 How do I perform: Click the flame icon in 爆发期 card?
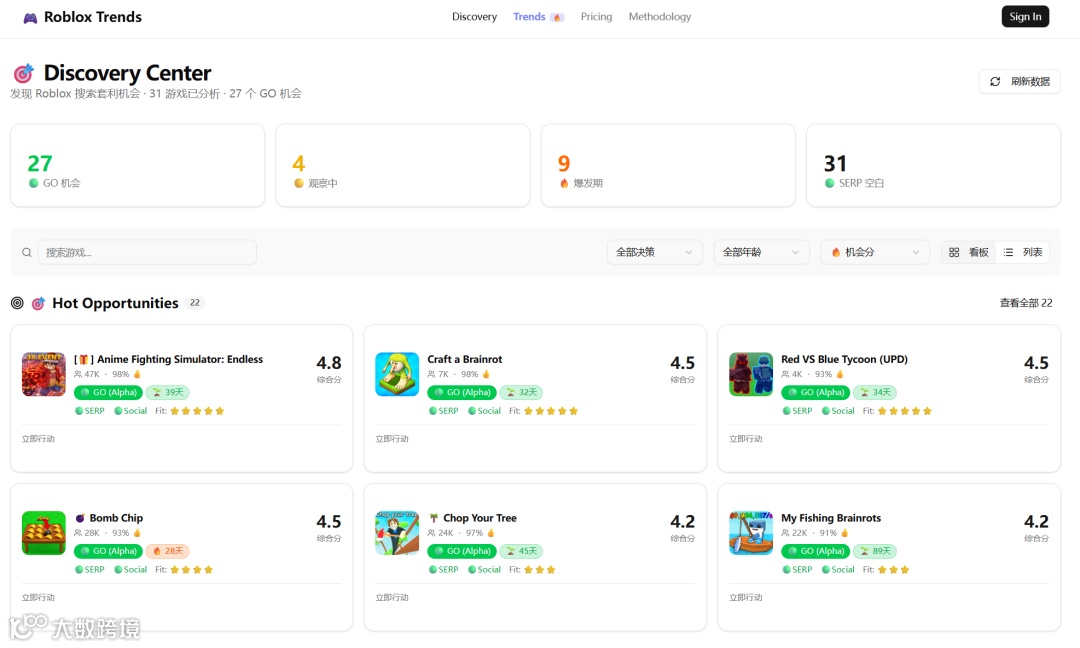(x=564, y=183)
